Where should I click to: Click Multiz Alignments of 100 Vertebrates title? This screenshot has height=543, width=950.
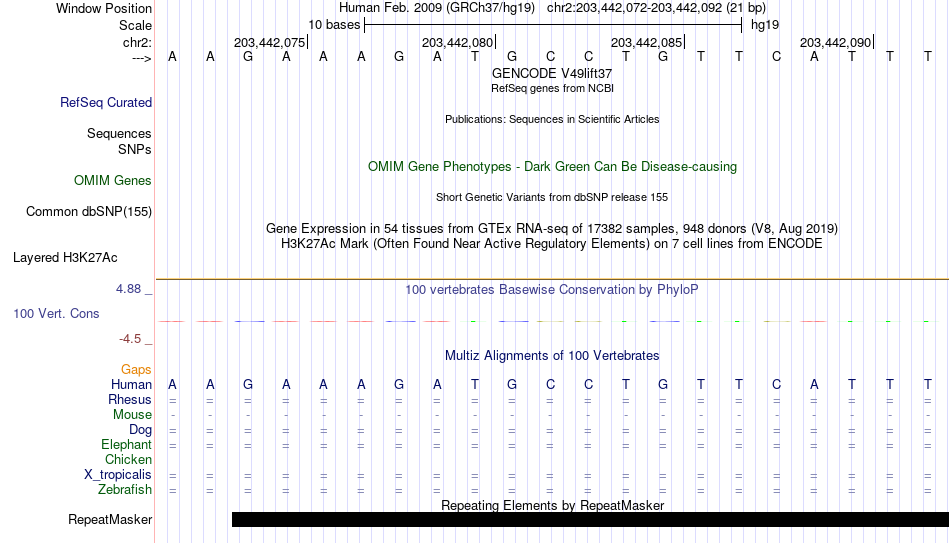point(552,356)
